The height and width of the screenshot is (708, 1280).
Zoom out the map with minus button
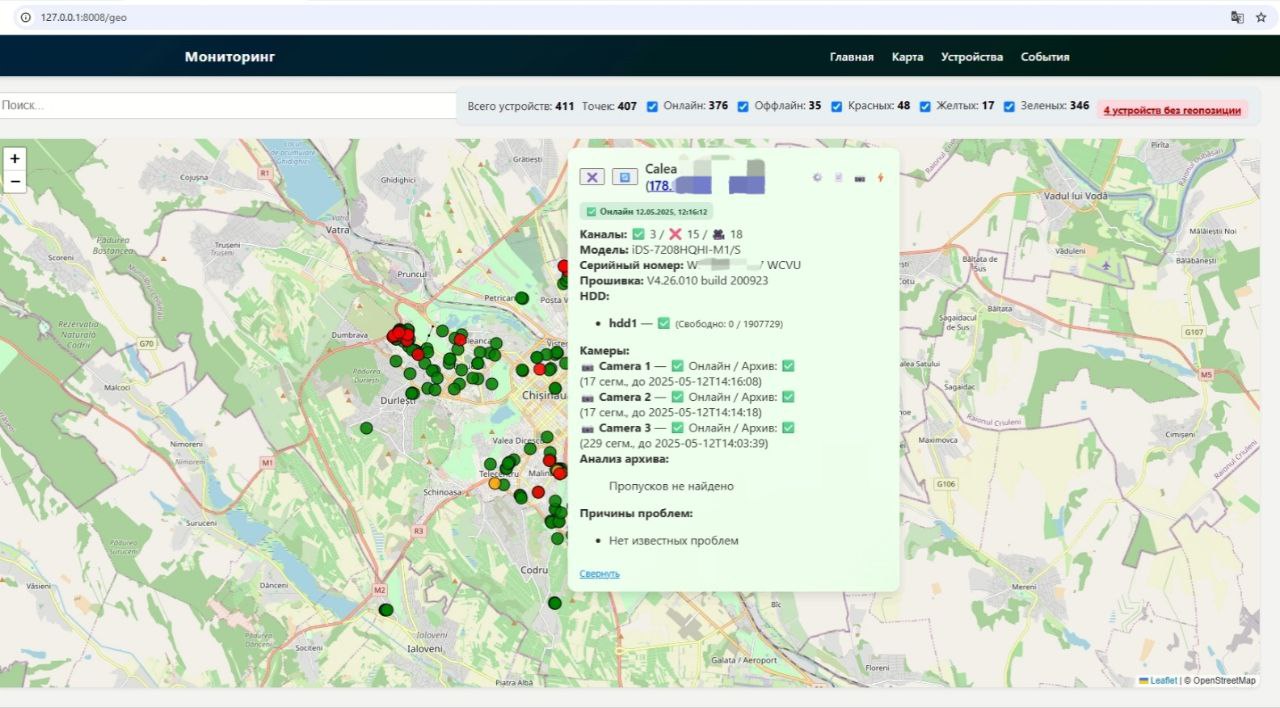(15, 181)
